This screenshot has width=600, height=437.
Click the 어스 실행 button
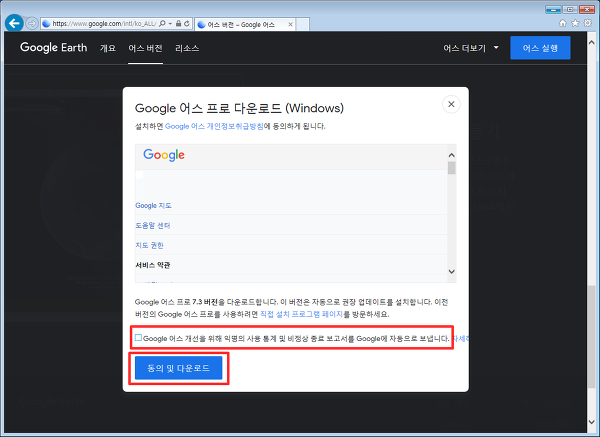coord(540,48)
